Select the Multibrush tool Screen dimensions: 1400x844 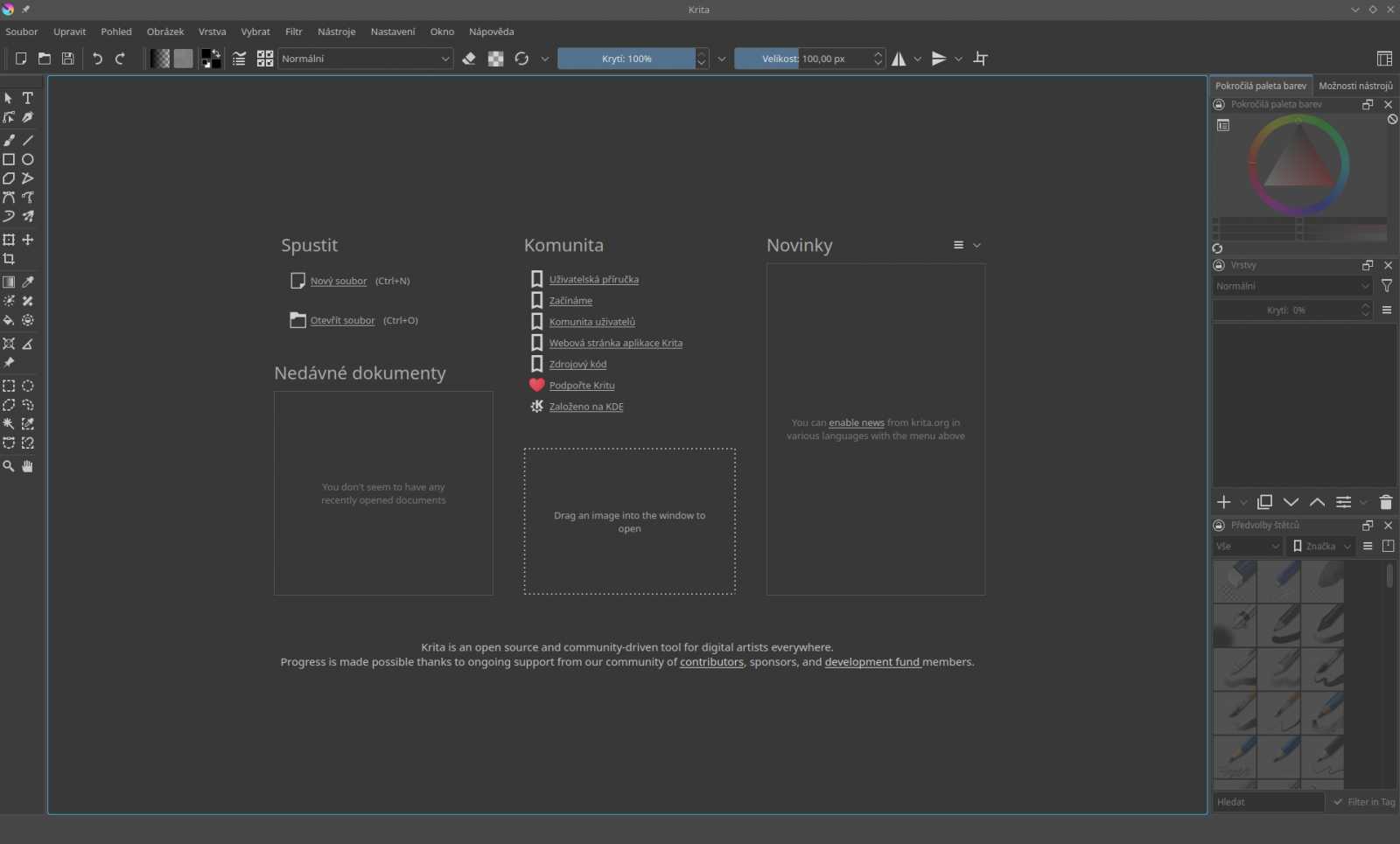point(28,217)
